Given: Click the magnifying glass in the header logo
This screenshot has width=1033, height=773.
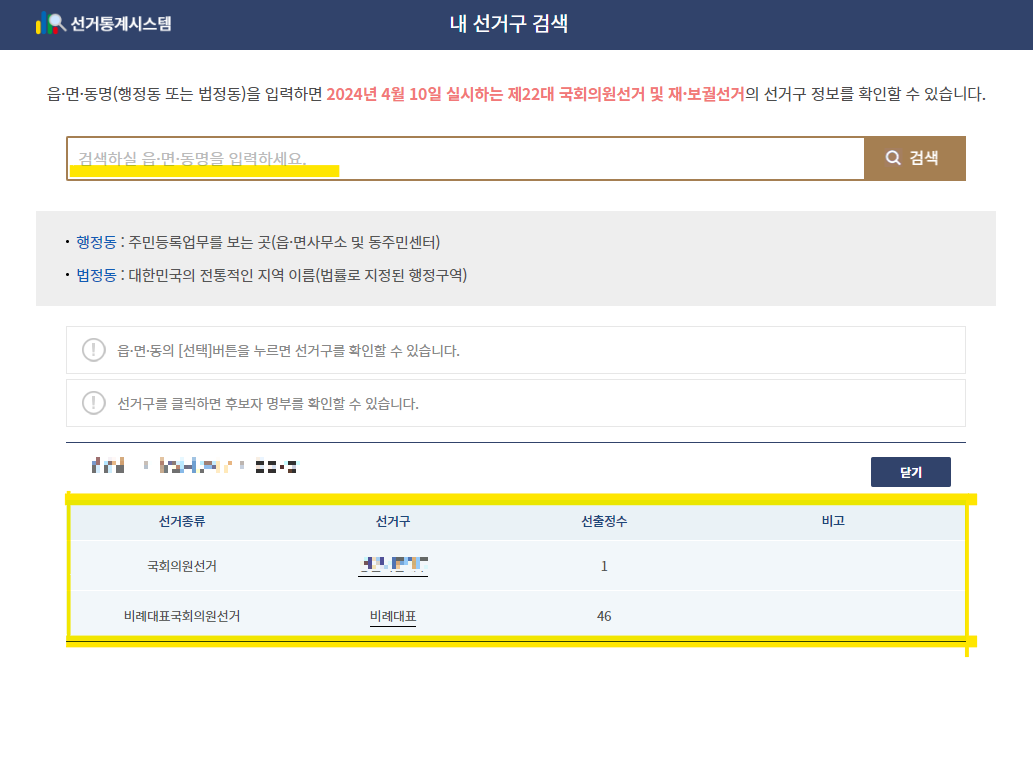Looking at the screenshot, I should click(x=56, y=20).
